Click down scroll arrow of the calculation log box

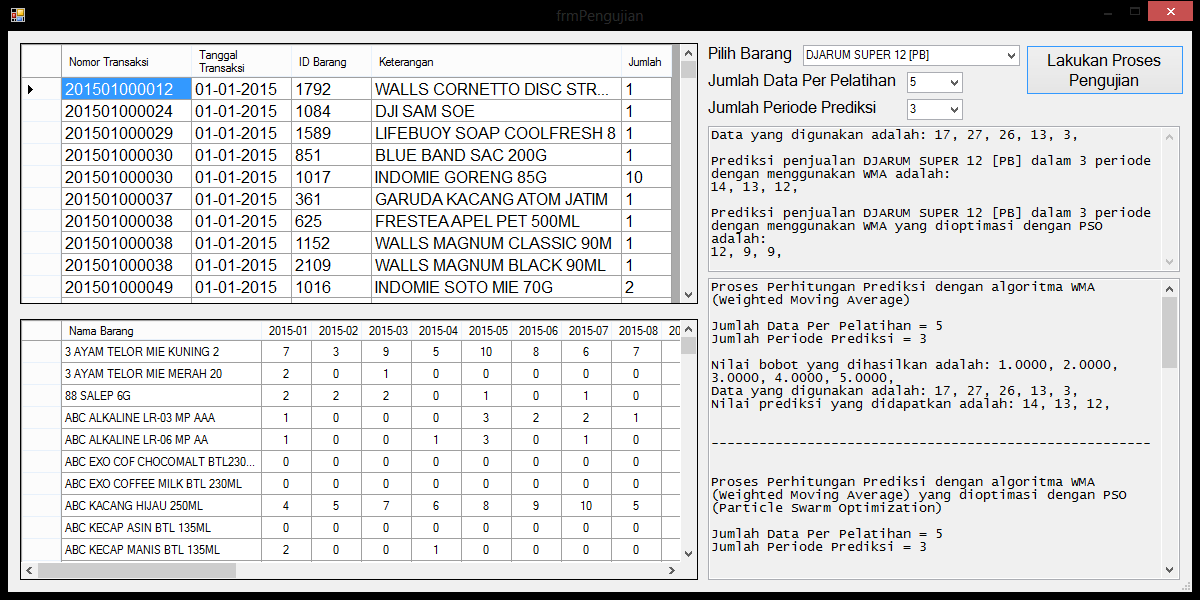point(1170,569)
